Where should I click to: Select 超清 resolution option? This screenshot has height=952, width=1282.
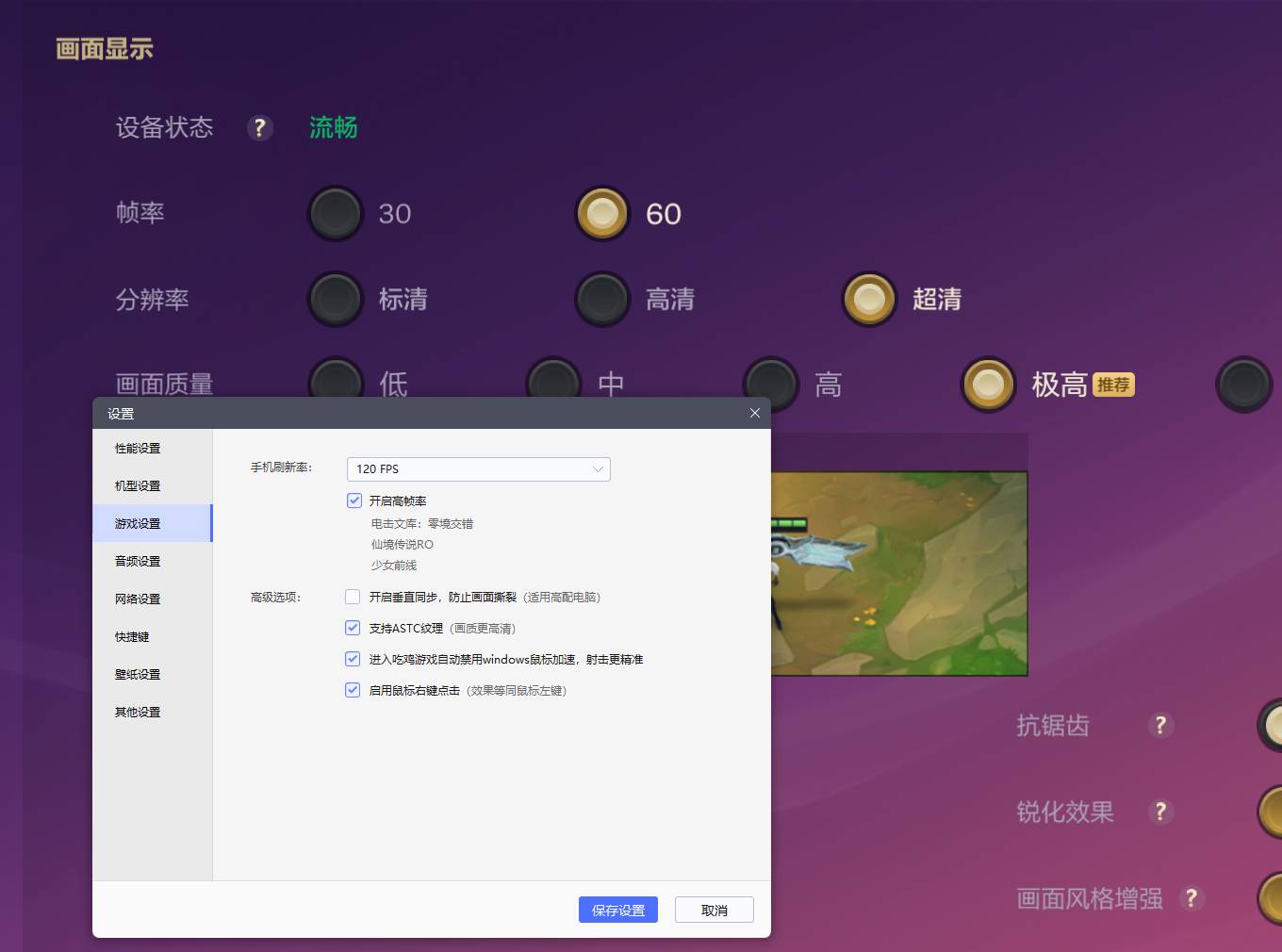(x=869, y=300)
